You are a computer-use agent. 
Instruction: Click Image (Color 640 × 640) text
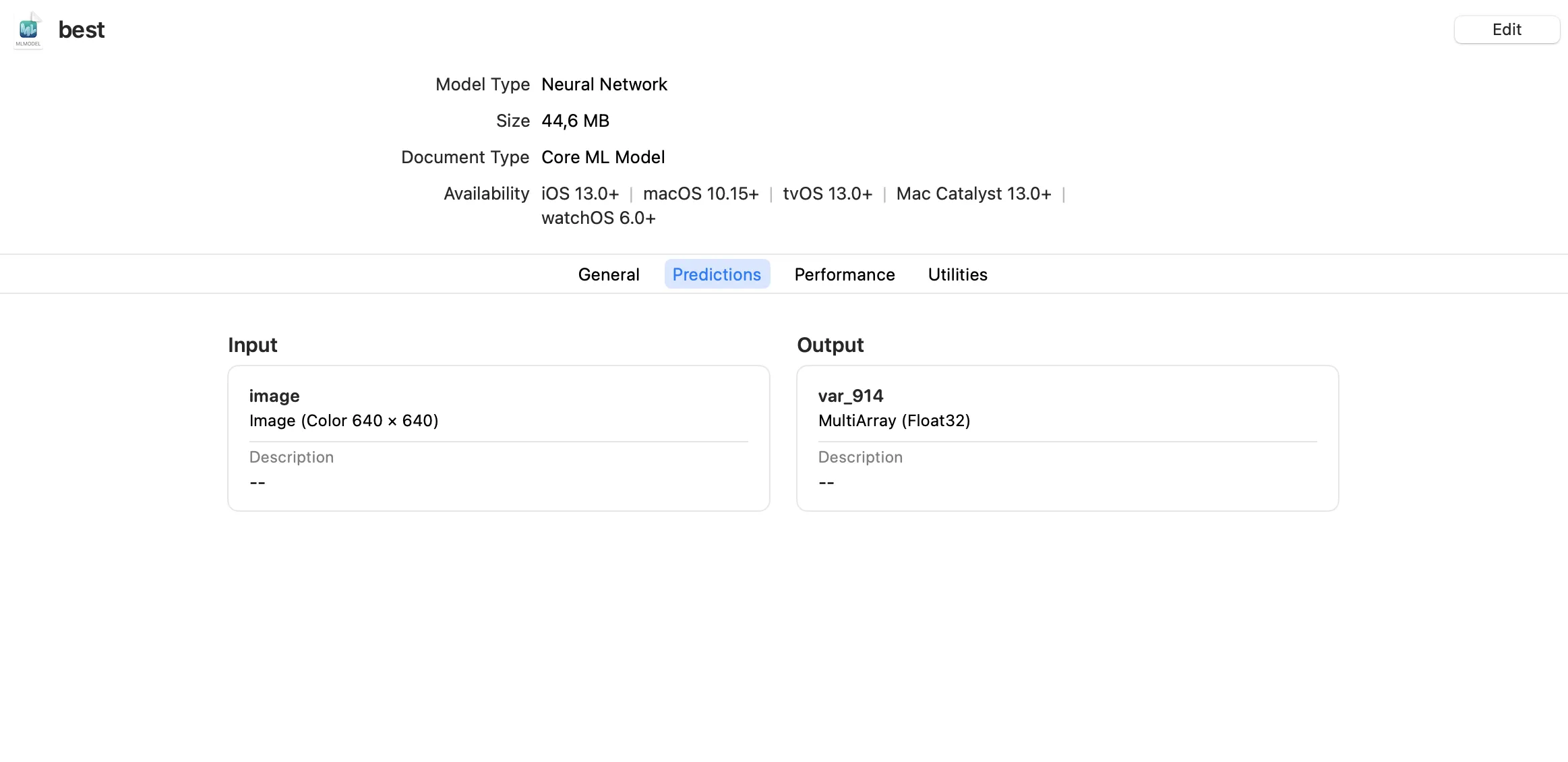point(344,421)
